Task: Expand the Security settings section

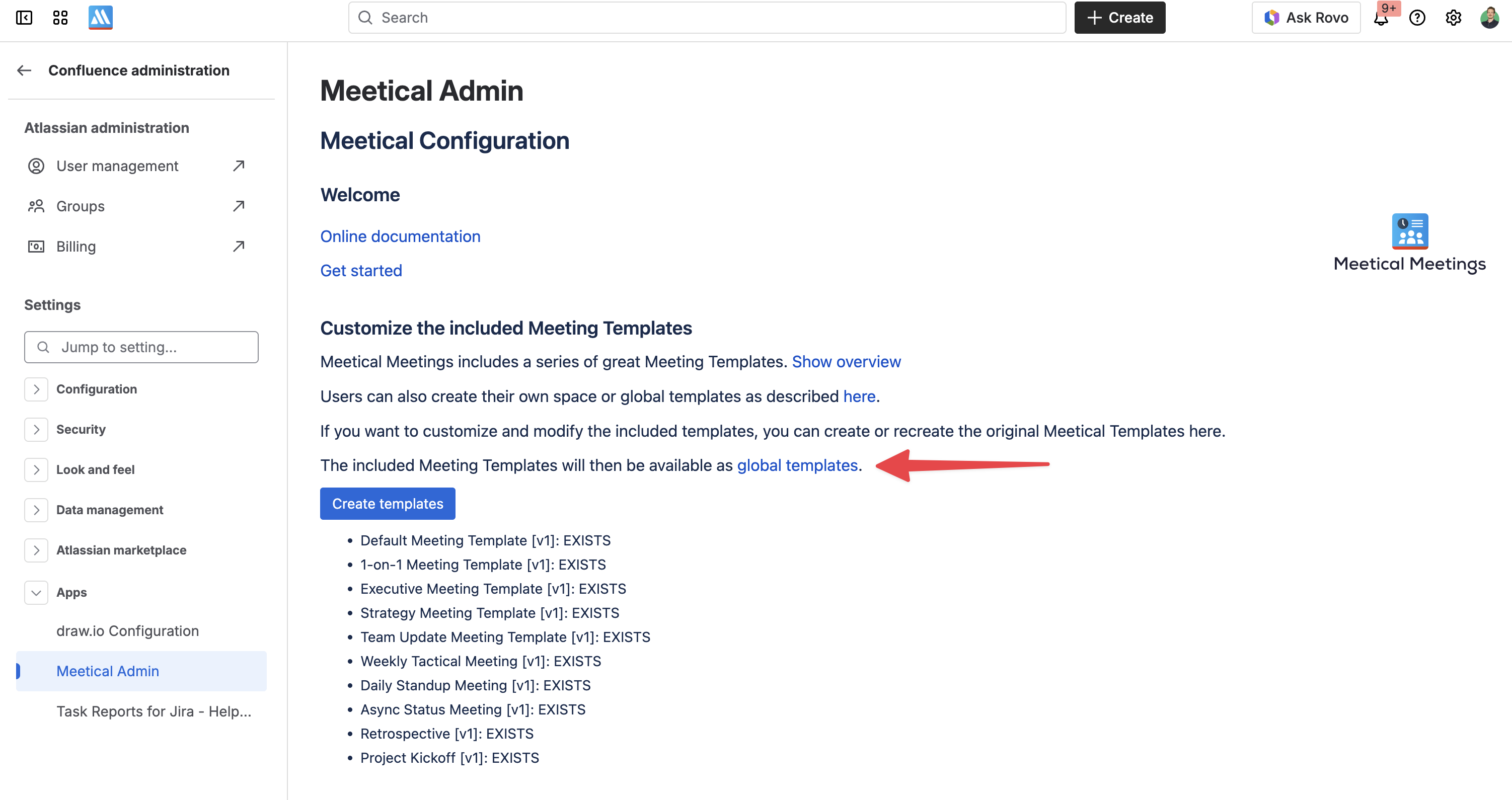Action: (x=36, y=430)
